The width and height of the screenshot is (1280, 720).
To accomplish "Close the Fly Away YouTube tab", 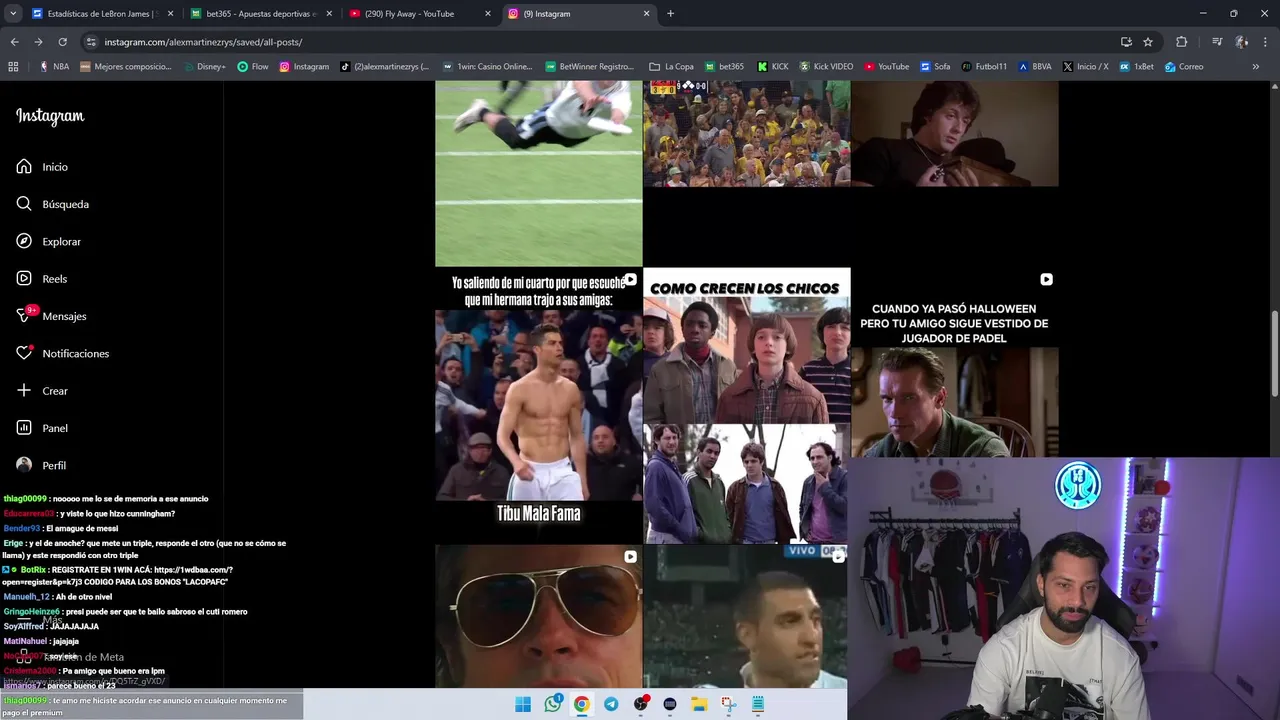I will (488, 14).
